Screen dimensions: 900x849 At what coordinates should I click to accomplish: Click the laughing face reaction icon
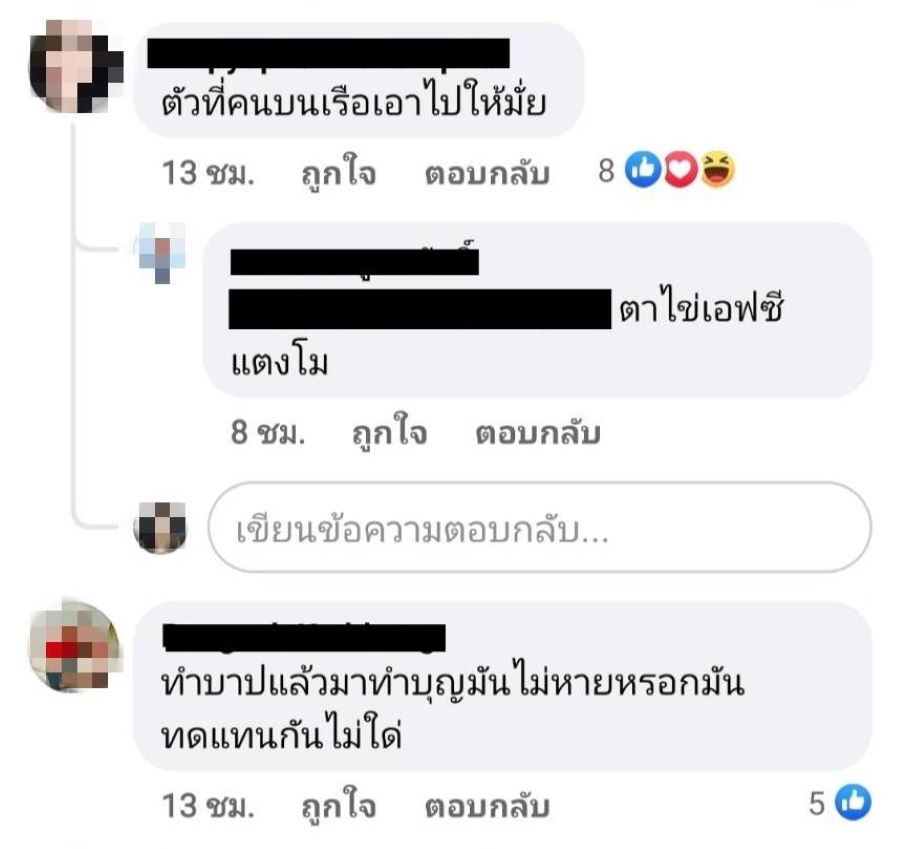pyautogui.click(x=717, y=170)
